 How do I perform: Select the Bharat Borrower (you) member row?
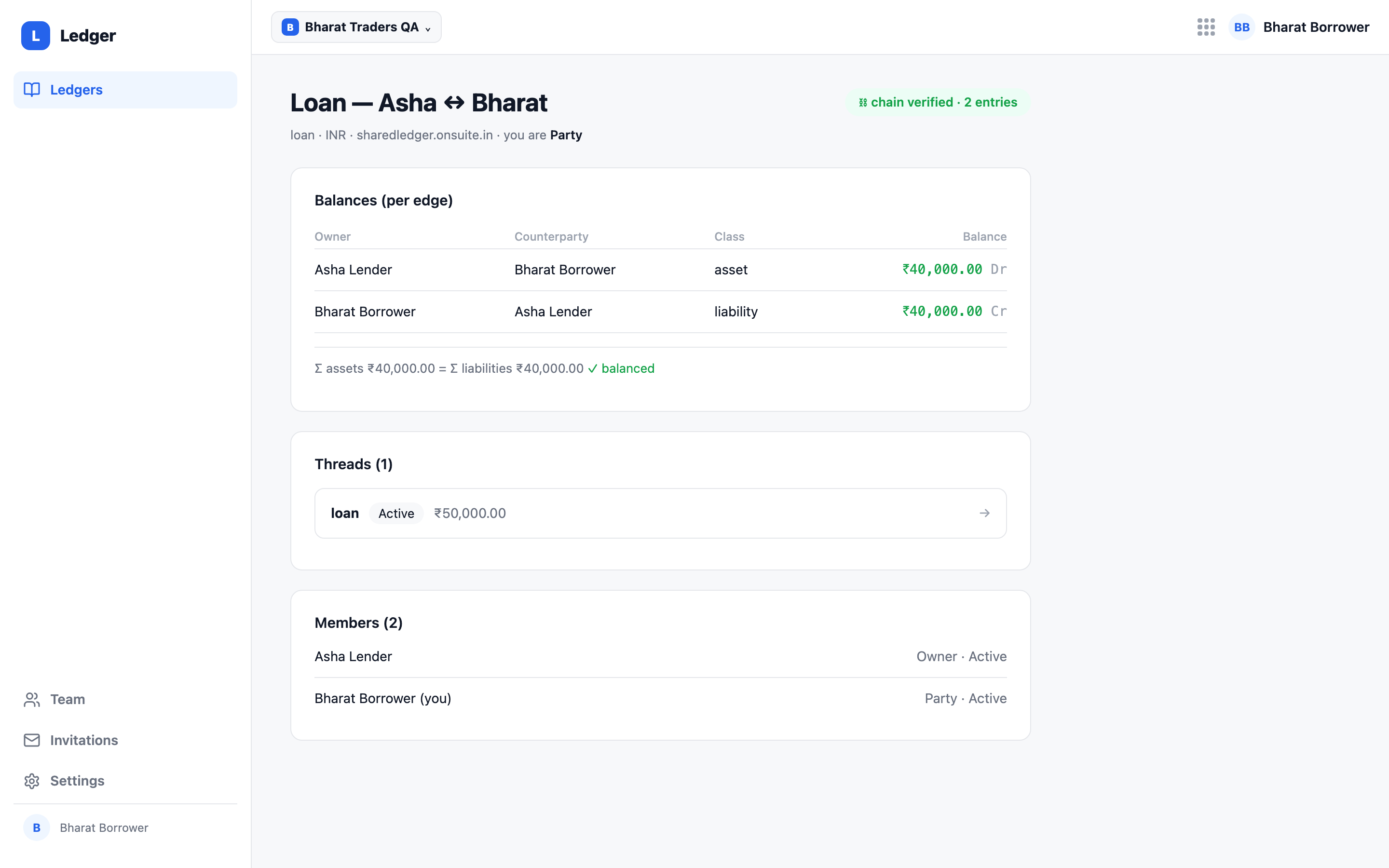(x=660, y=698)
